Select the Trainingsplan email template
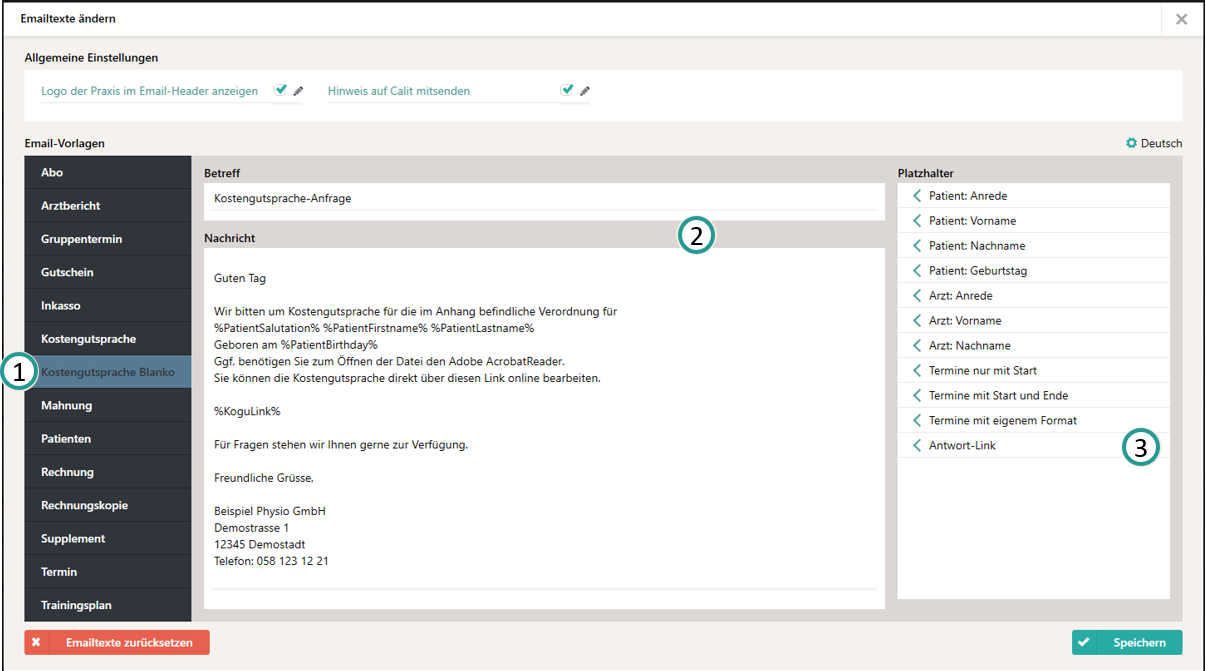Screen dimensions: 1206x671 108,605
